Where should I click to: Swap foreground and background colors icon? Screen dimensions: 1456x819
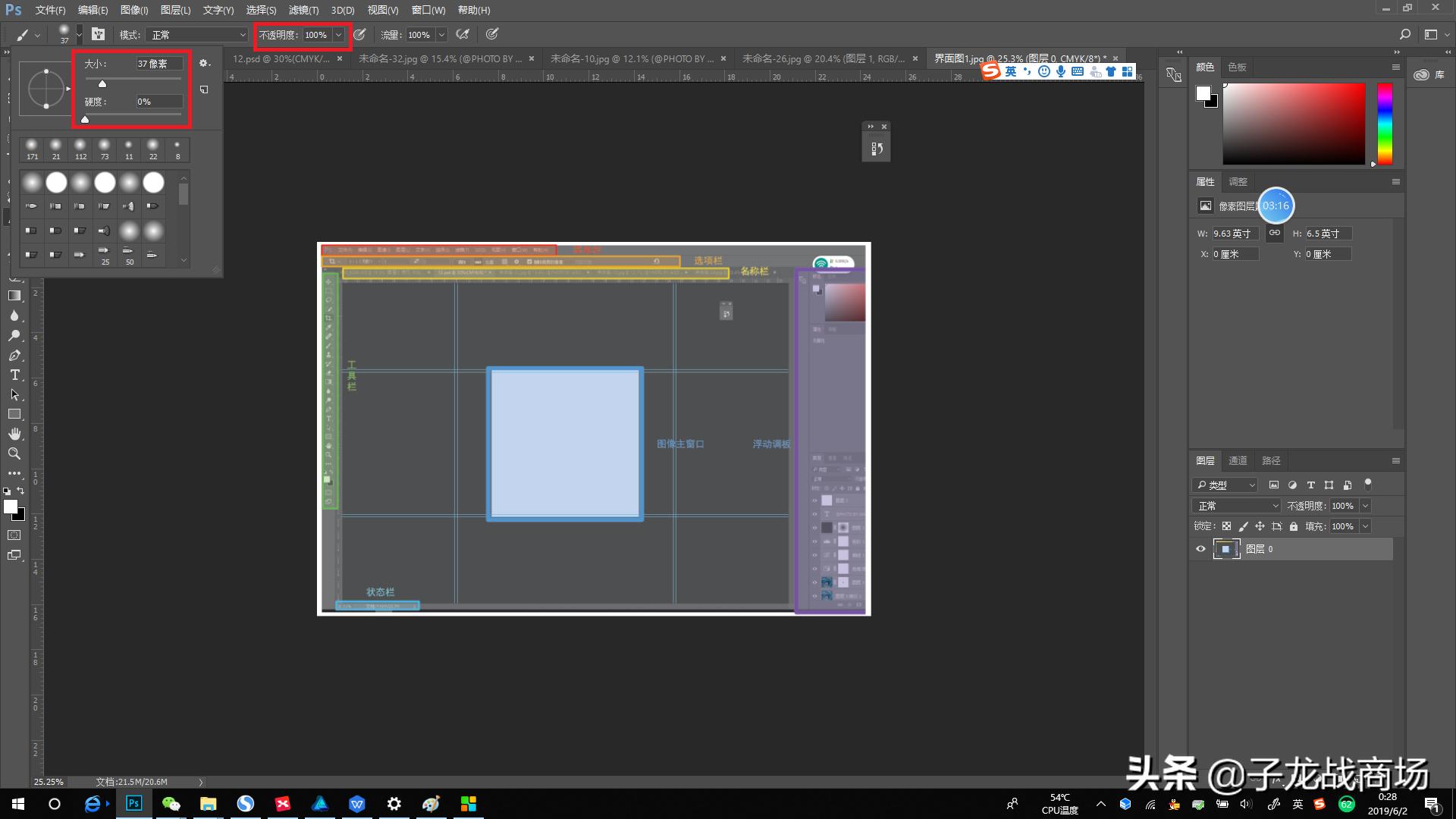tap(20, 491)
